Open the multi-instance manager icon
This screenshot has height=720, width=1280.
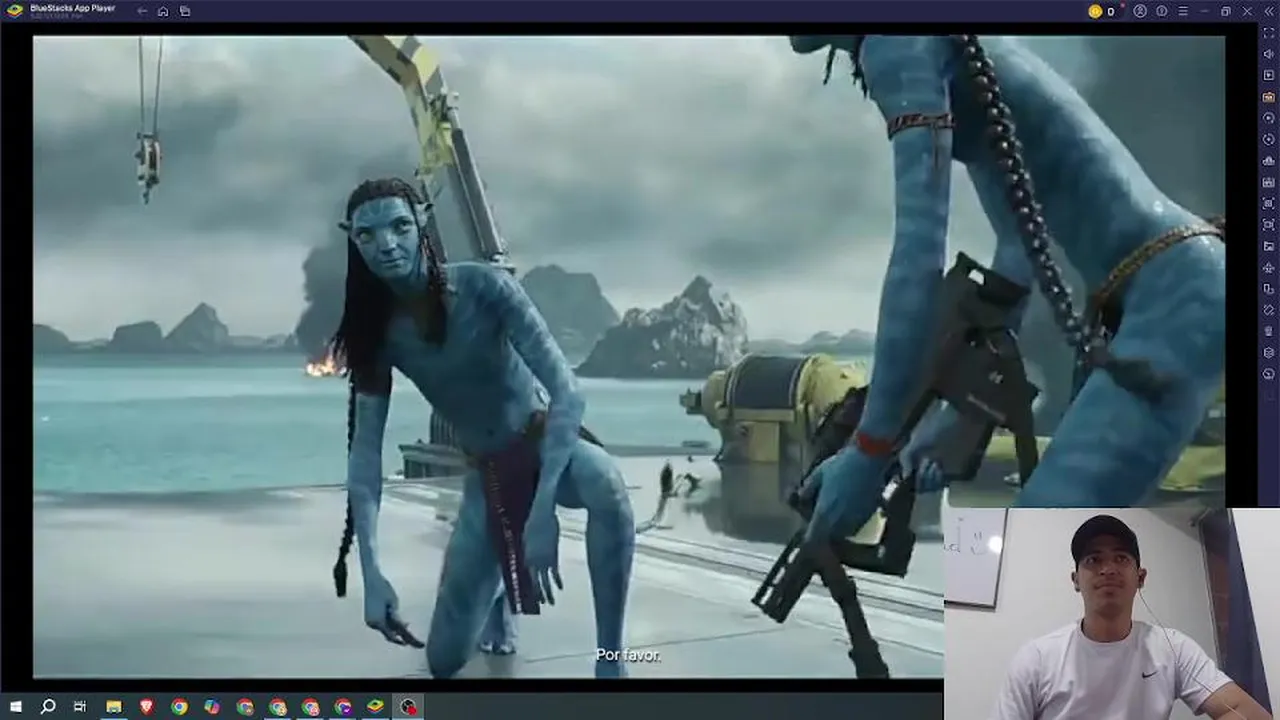point(1268,289)
